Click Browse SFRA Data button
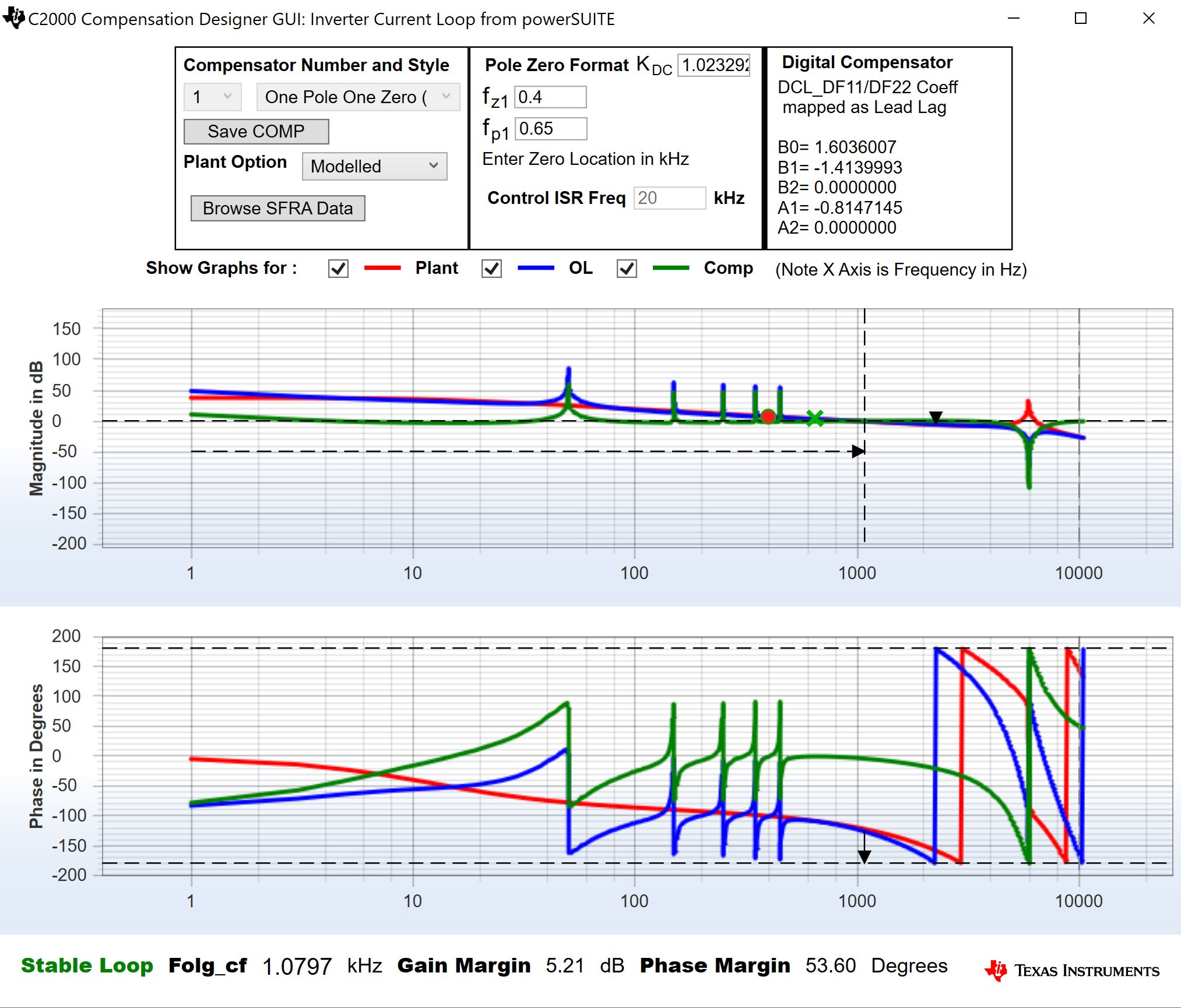The height and width of the screenshot is (1008, 1181). click(x=277, y=208)
